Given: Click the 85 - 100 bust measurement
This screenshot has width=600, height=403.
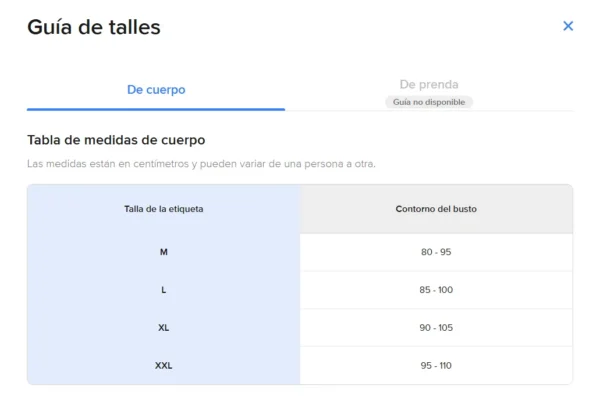Looking at the screenshot, I should click(x=436, y=290).
